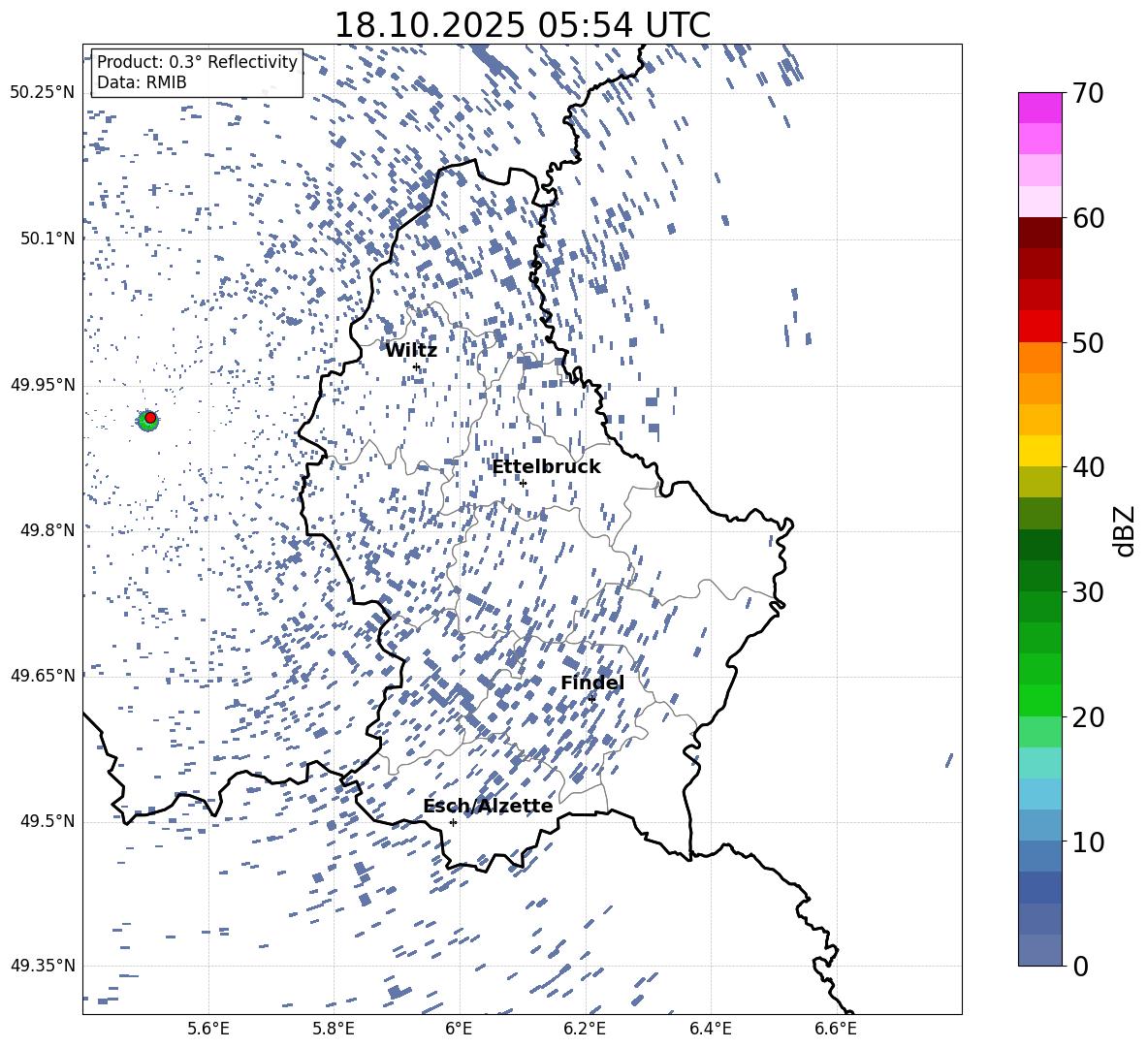Click the 60 dBZ colorbar tick label
Viewport: 1148px width, 1048px height.
point(1088,218)
